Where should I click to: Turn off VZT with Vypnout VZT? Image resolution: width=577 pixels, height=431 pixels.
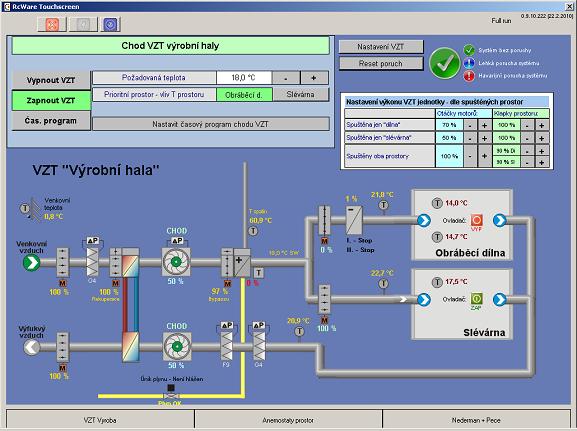click(x=51, y=80)
